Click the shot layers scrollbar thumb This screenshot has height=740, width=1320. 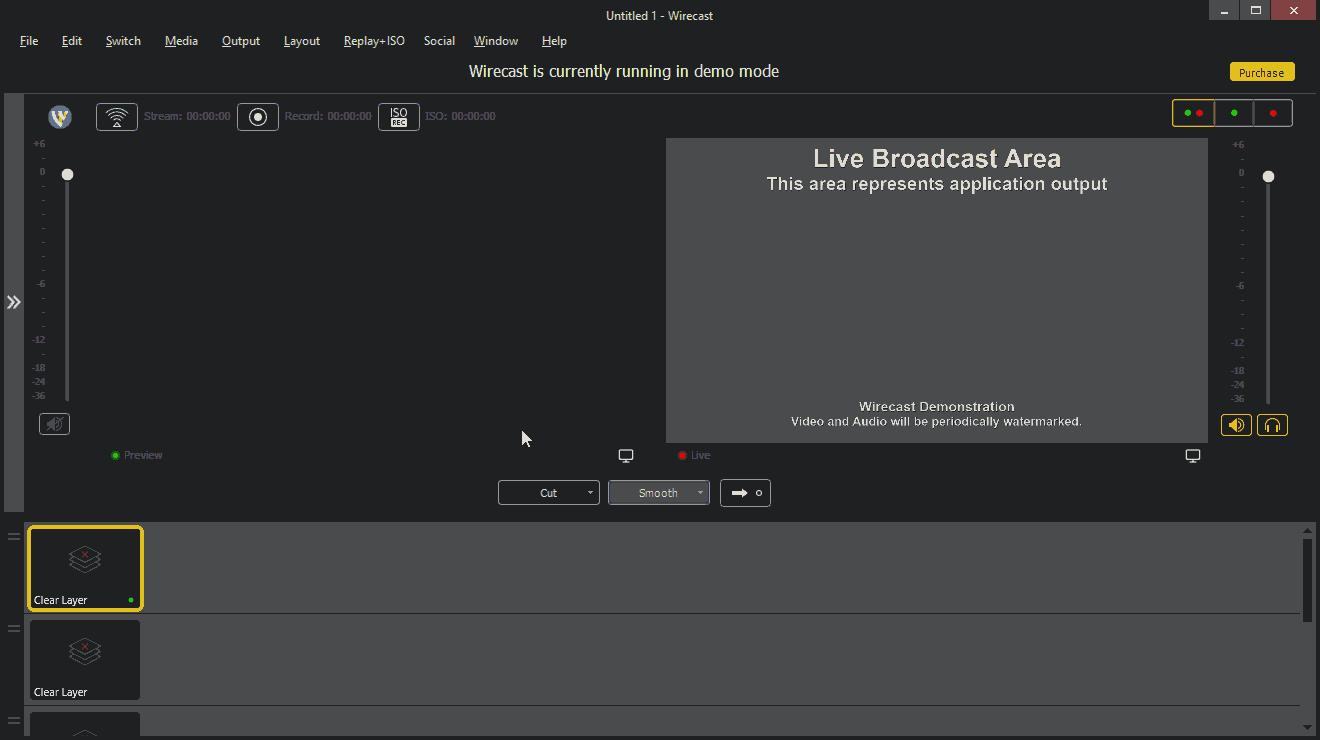tap(1308, 580)
